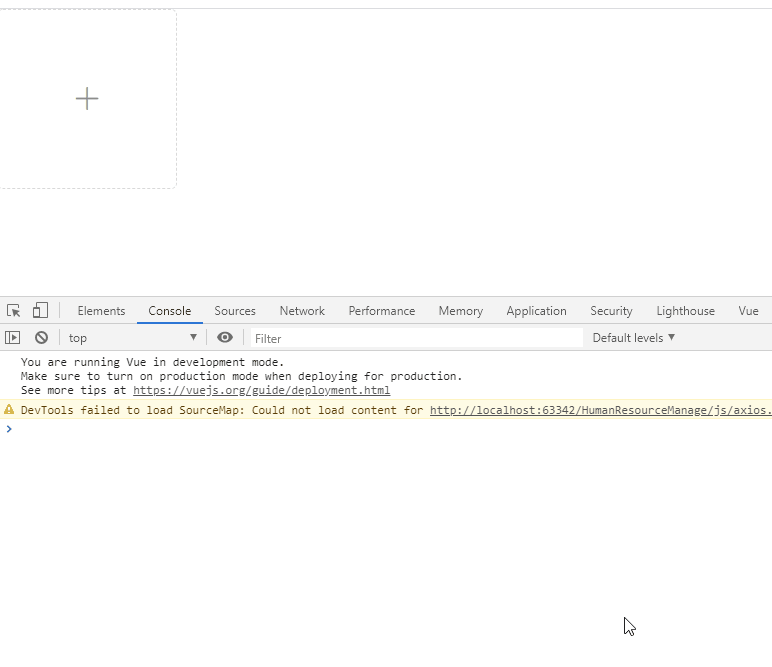Select the Console tab
The image size is (772, 667).
click(170, 311)
